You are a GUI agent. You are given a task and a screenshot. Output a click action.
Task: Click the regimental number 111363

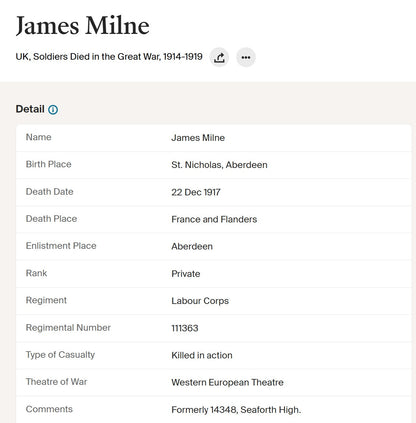click(x=185, y=328)
